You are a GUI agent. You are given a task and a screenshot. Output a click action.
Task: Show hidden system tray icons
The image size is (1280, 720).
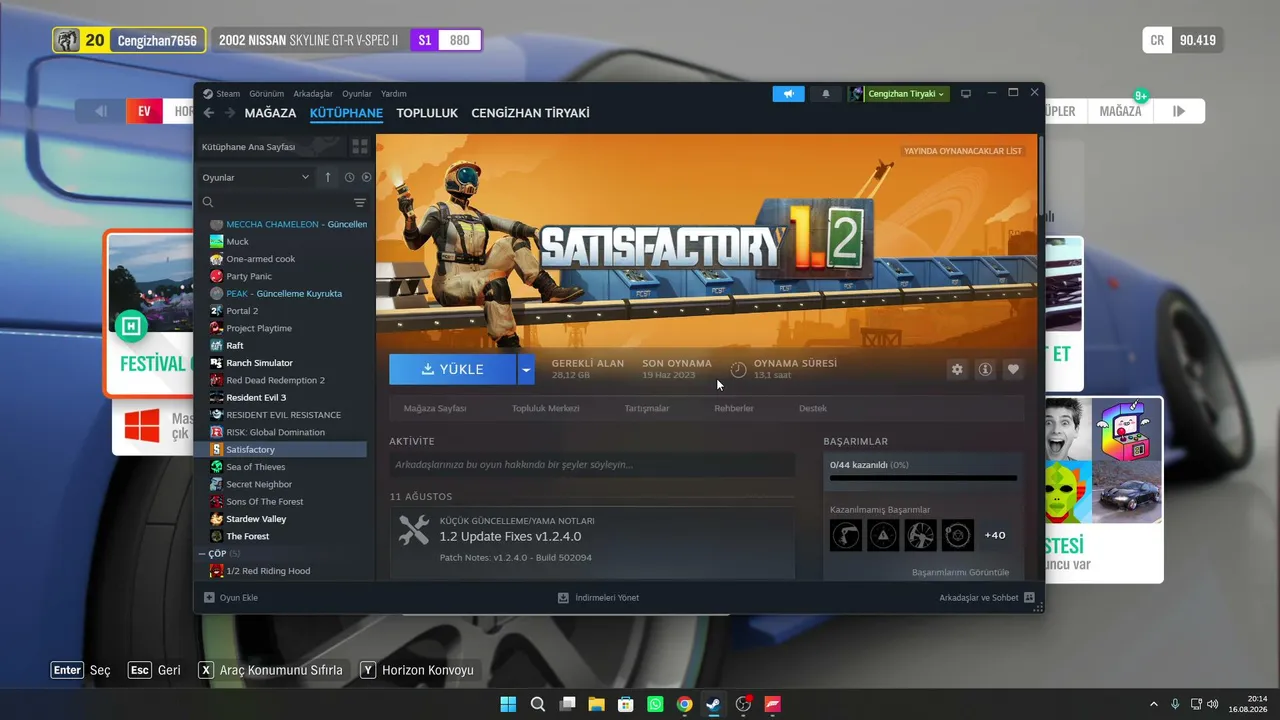1154,704
